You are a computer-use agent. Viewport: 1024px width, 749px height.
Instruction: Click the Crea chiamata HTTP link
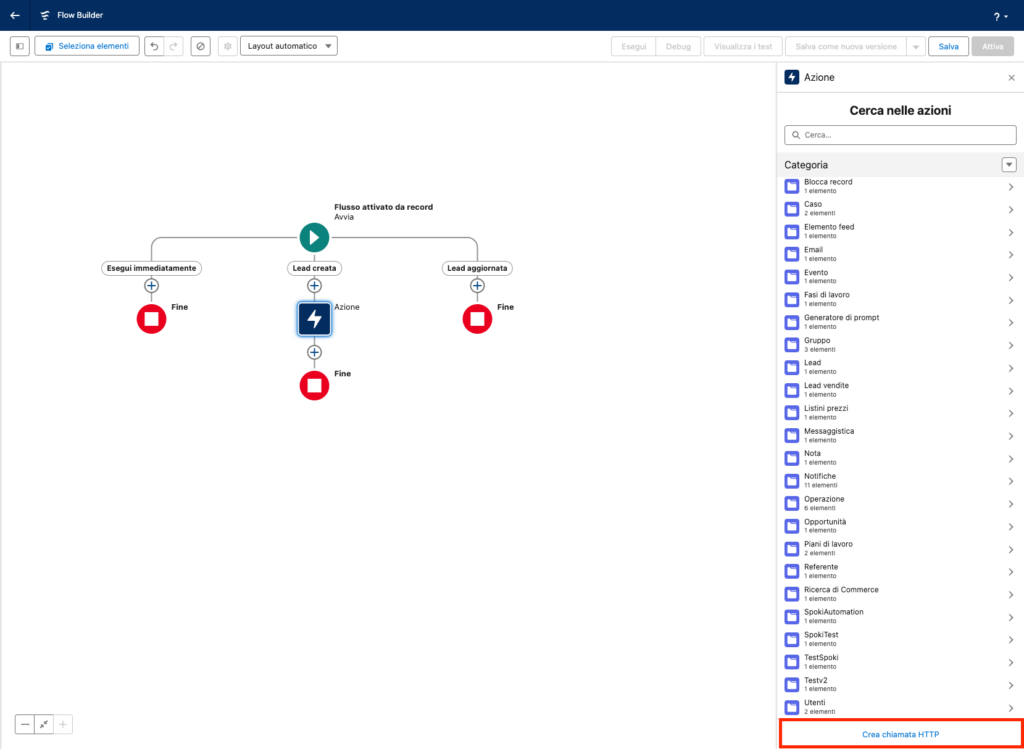900,735
